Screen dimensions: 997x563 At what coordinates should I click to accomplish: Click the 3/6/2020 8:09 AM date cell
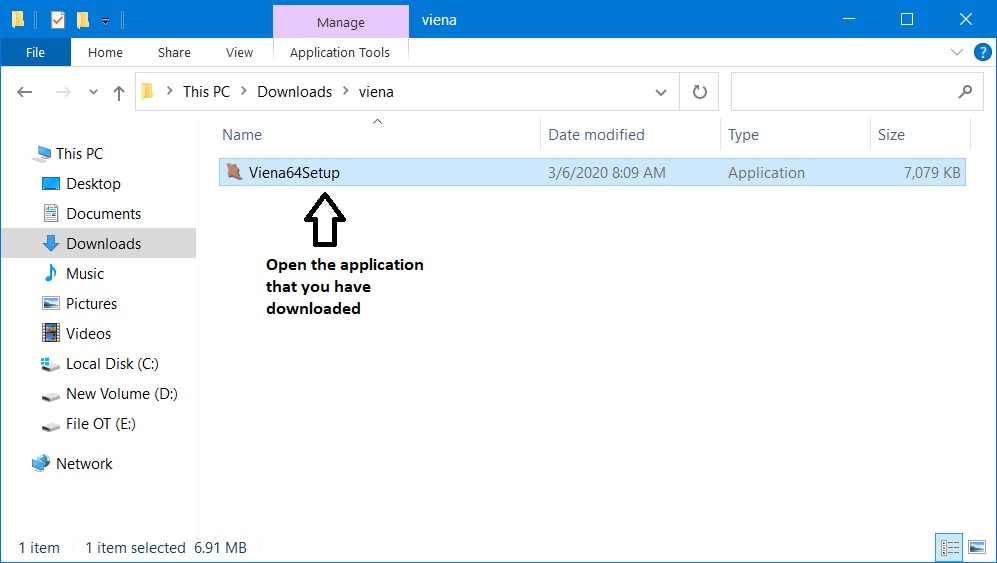point(607,172)
